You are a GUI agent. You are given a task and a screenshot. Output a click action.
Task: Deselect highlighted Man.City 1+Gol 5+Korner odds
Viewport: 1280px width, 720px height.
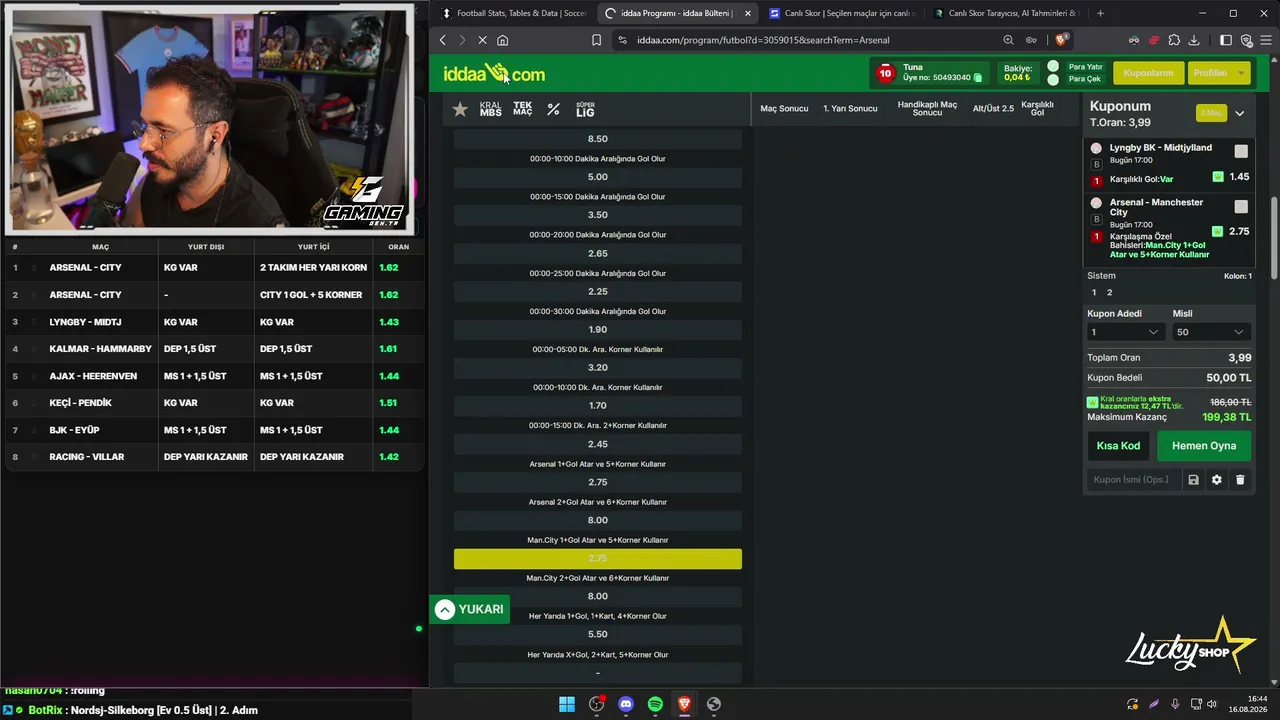(598, 558)
